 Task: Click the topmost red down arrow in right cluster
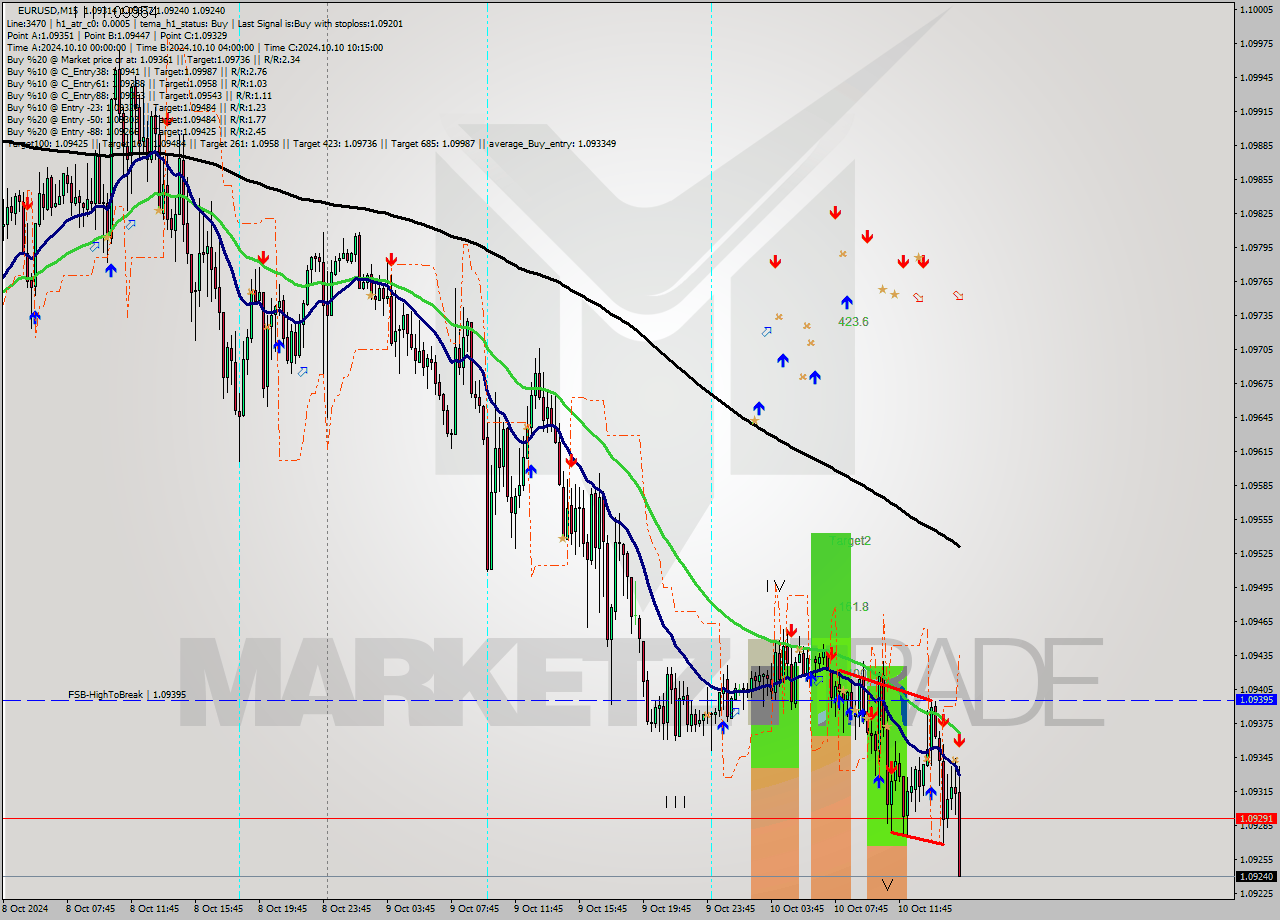pos(835,212)
